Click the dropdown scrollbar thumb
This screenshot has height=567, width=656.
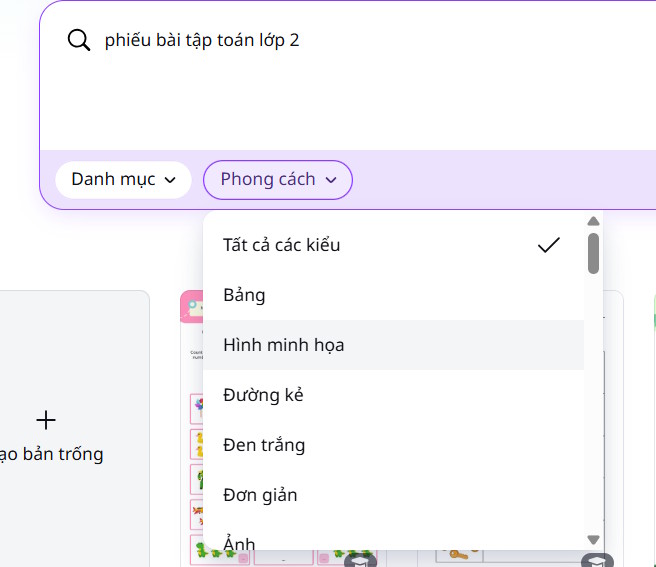click(x=593, y=254)
